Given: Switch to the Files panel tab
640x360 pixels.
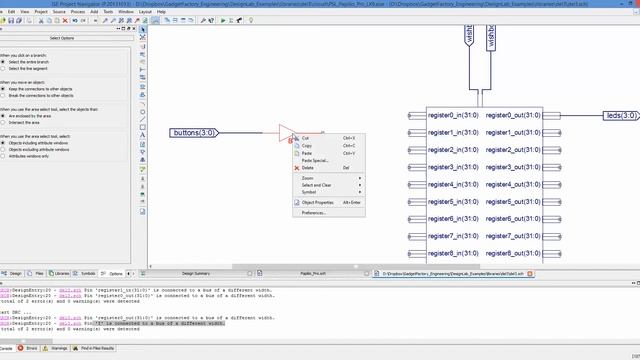Looking at the screenshot, I should 36,273.
